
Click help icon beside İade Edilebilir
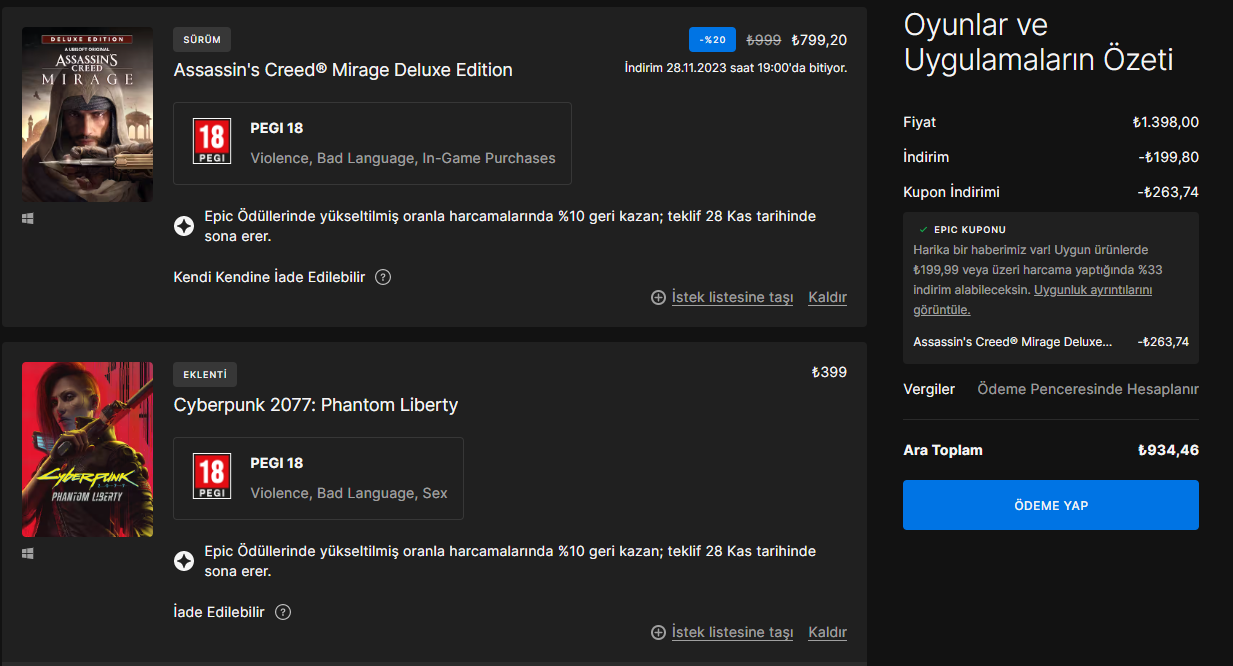point(283,612)
